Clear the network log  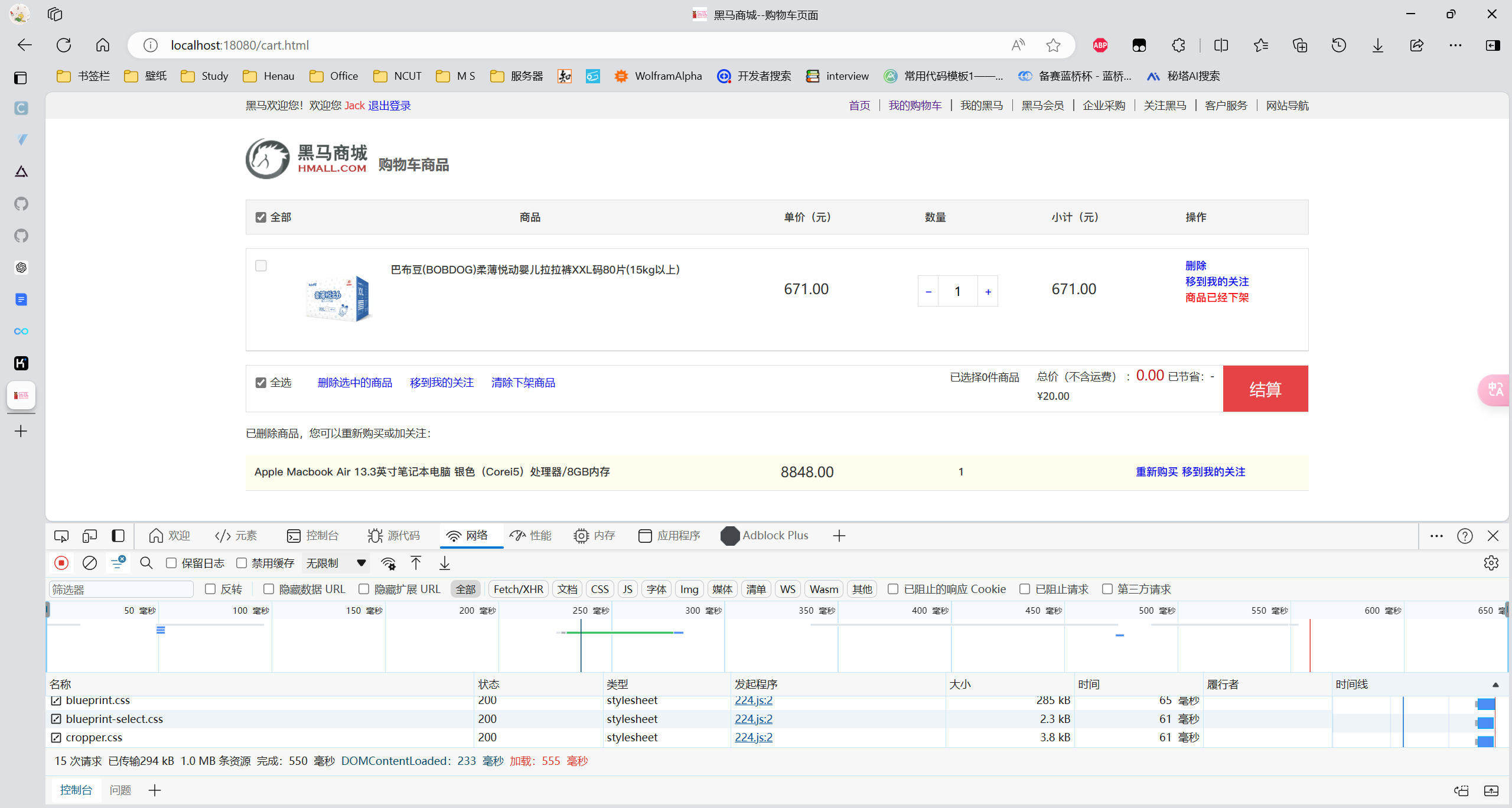[90, 563]
